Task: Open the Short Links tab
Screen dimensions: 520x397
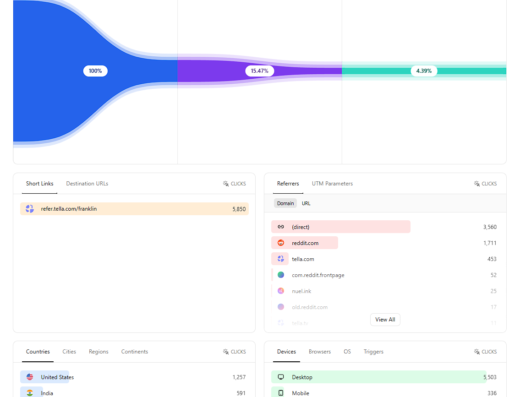Action: [39, 184]
